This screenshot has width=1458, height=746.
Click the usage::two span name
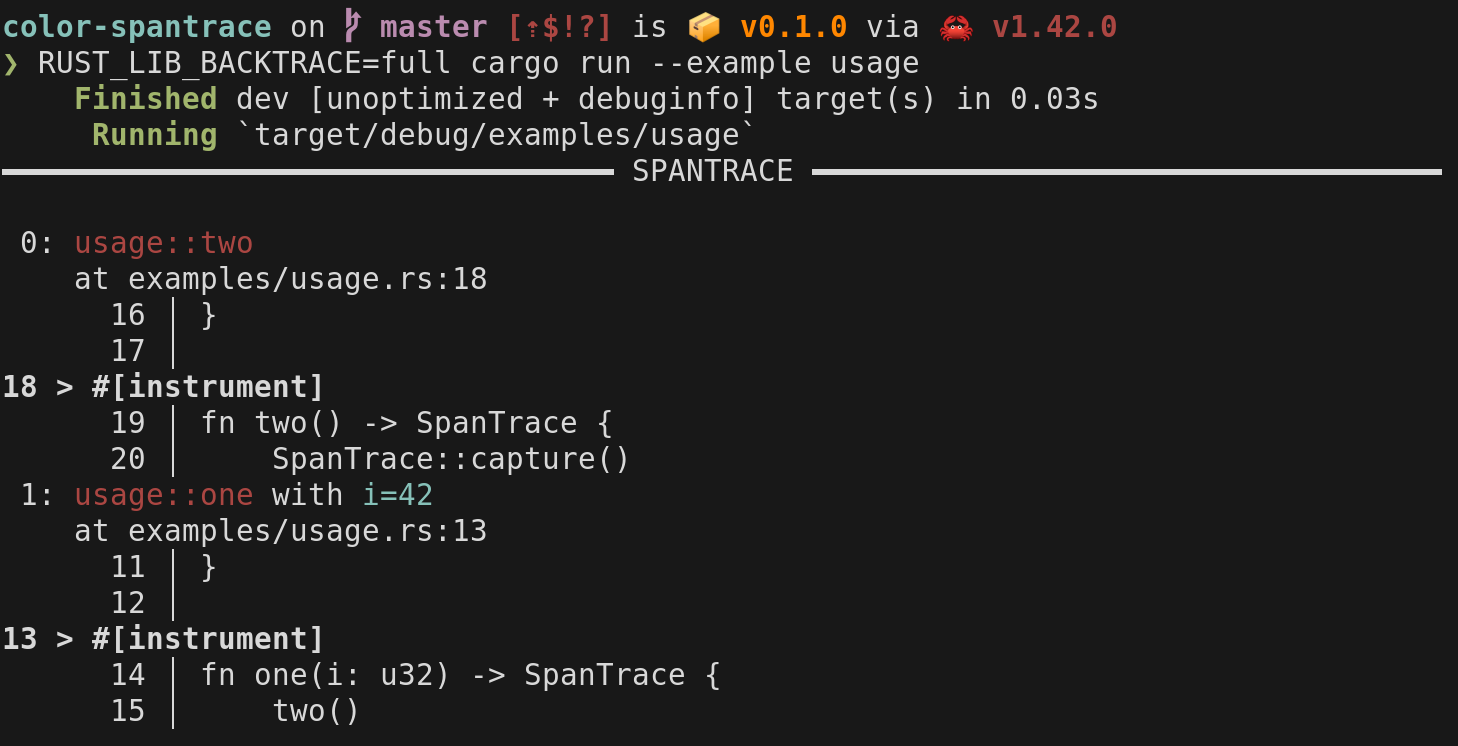(164, 243)
